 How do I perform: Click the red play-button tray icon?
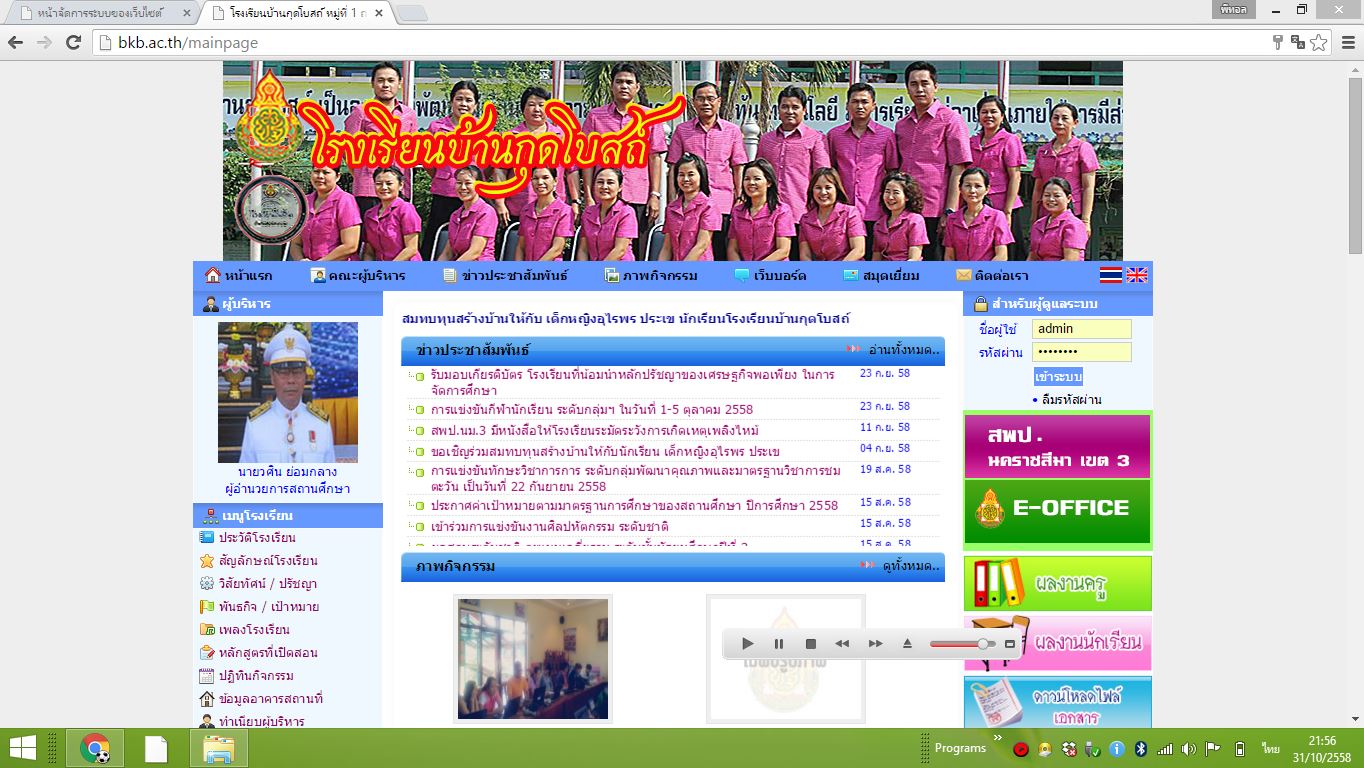tap(1021, 749)
